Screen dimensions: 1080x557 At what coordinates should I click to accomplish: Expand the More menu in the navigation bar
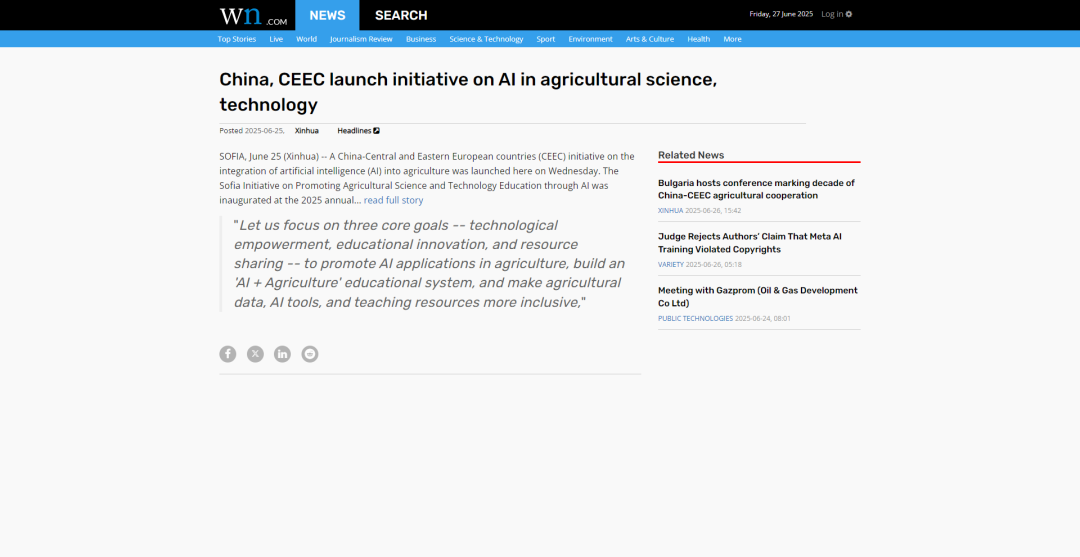click(x=732, y=39)
